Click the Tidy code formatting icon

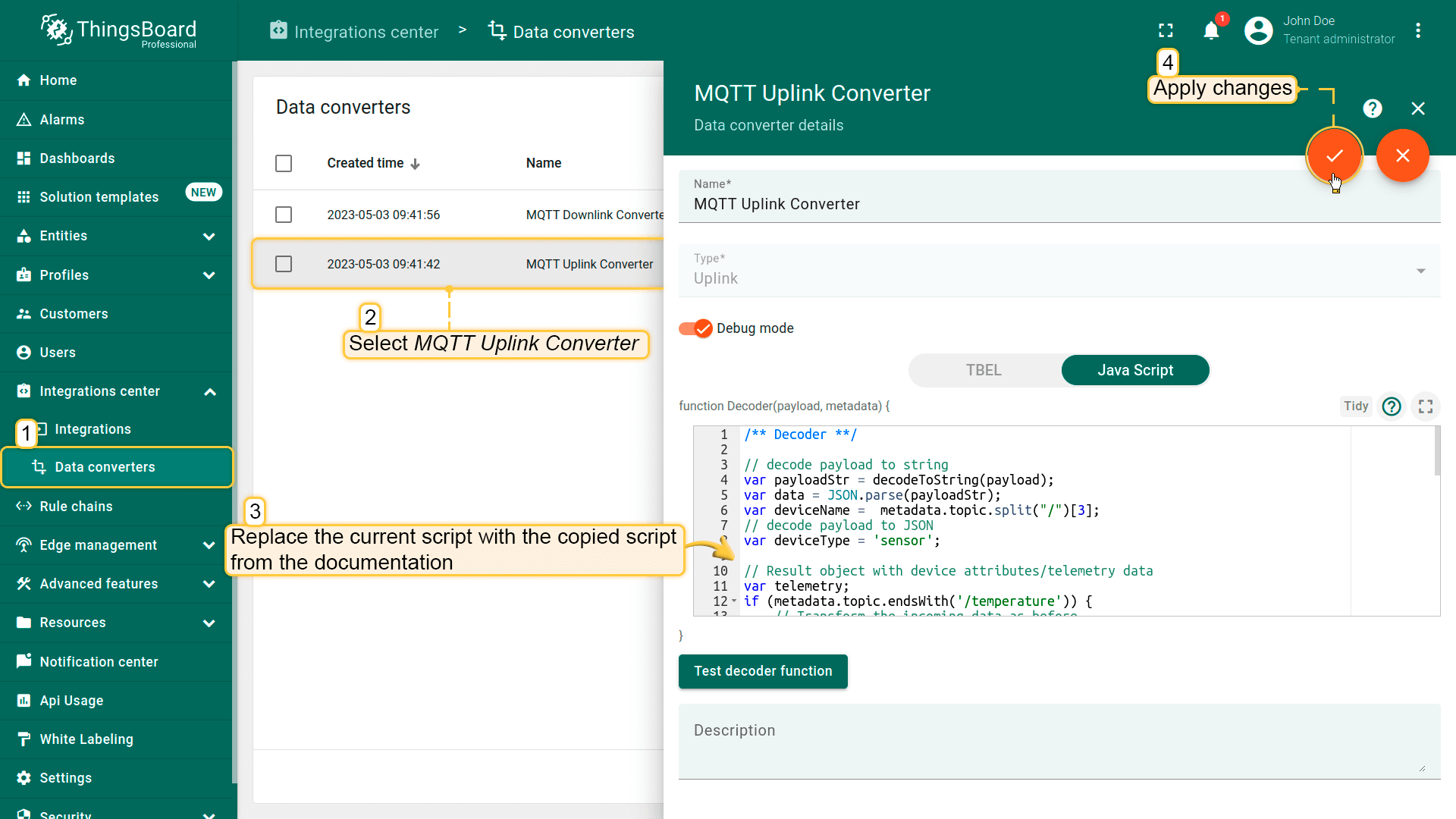click(x=1356, y=405)
